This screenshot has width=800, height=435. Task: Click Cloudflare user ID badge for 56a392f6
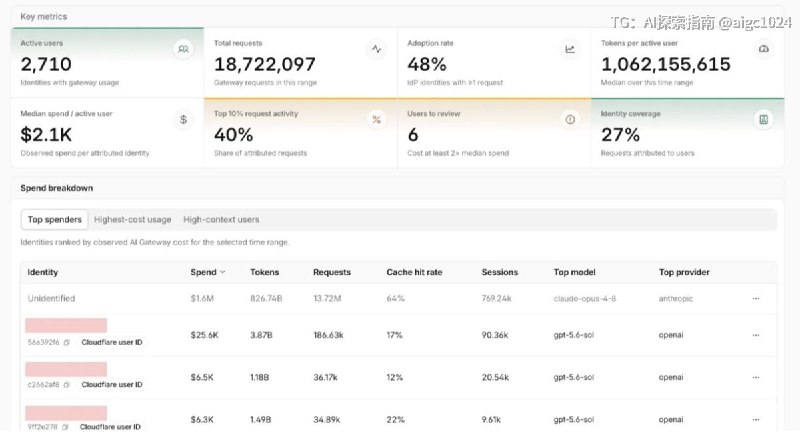112,342
